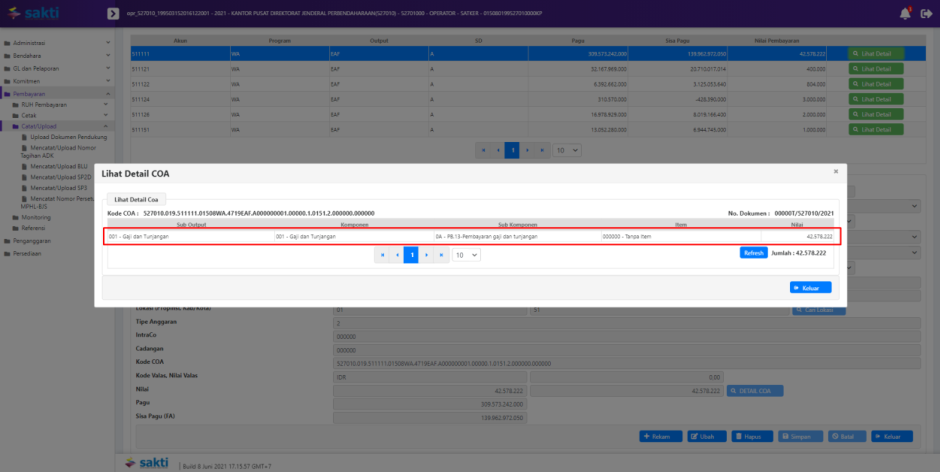Click page 1 in dialog pagination
This screenshot has height=472, width=941.
tap(410, 255)
